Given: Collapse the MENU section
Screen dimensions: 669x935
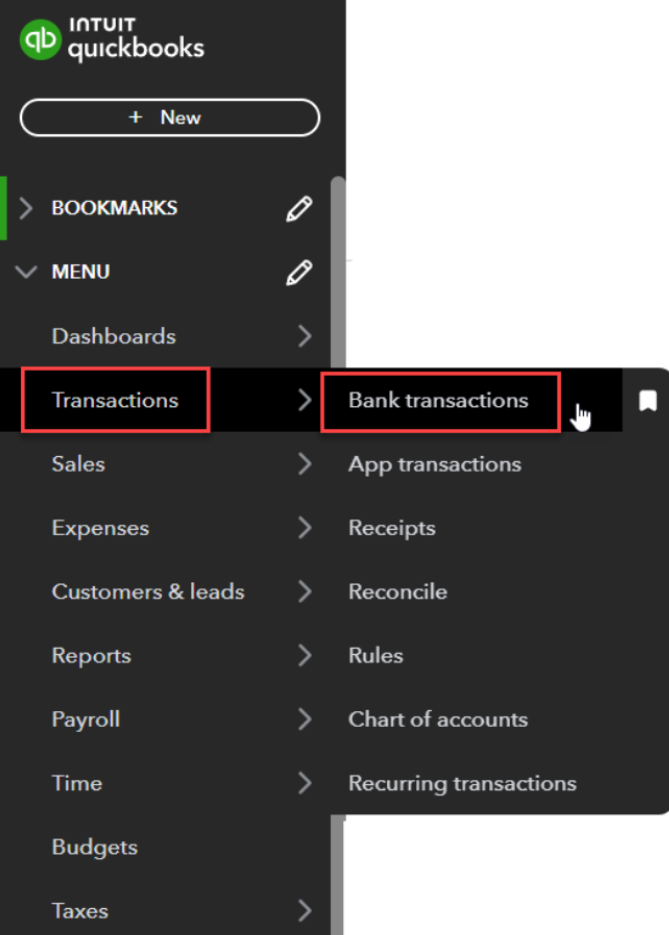Looking at the screenshot, I should point(26,272).
